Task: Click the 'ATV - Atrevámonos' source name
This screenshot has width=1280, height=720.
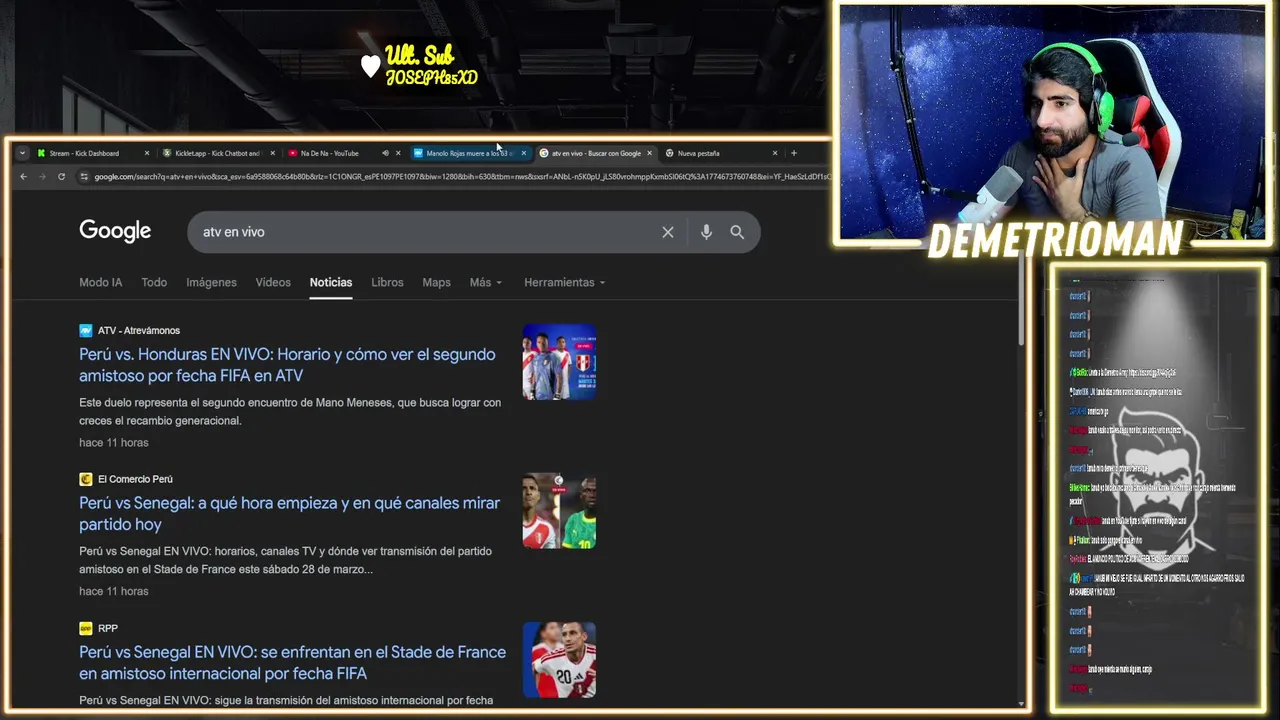Action: 139,330
